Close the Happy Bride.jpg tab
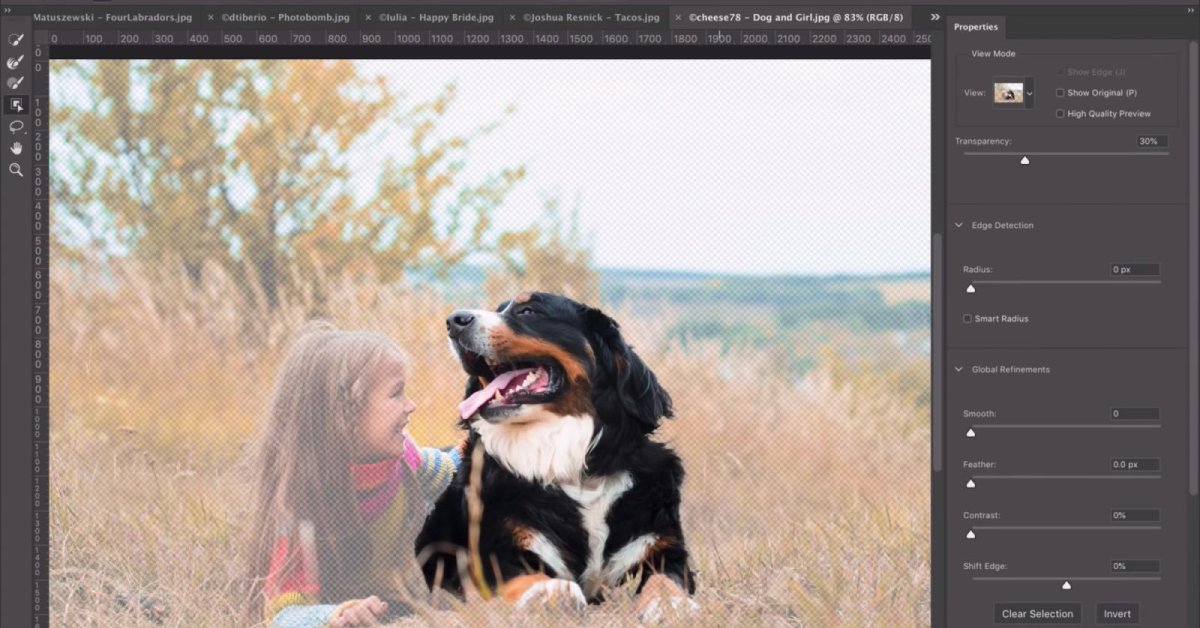Image resolution: width=1200 pixels, height=628 pixels. (x=369, y=18)
